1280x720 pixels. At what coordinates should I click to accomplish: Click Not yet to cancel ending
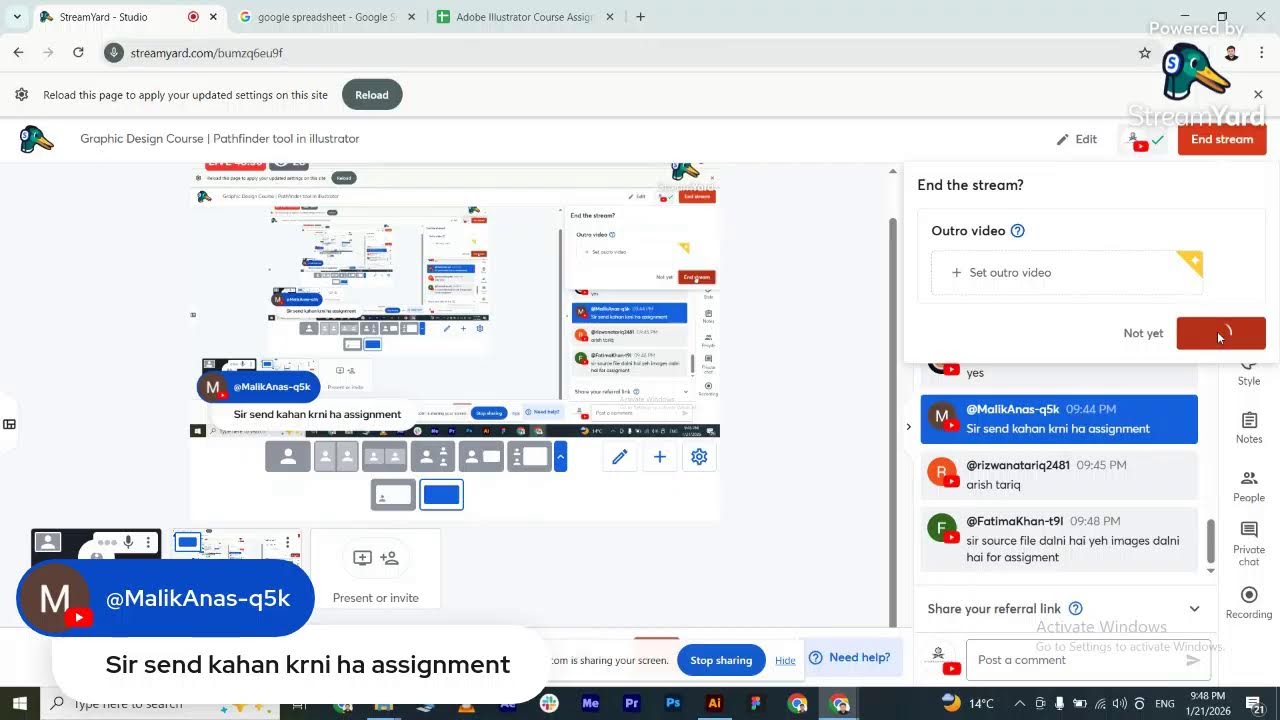tap(1143, 333)
